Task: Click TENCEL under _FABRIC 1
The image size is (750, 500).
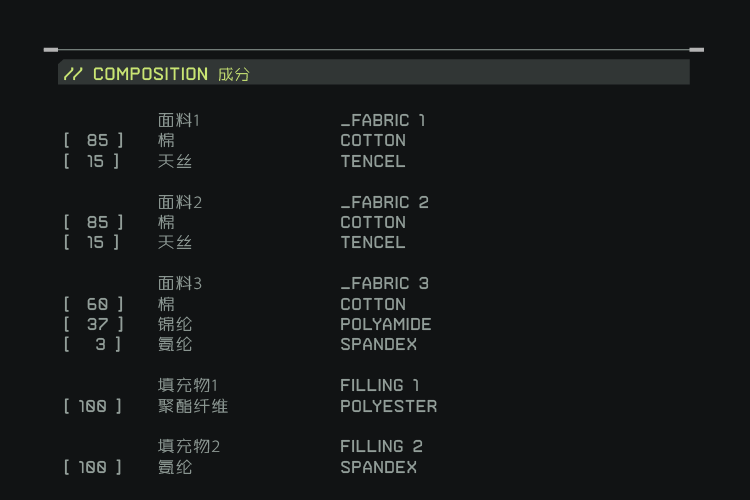Action: [x=373, y=161]
